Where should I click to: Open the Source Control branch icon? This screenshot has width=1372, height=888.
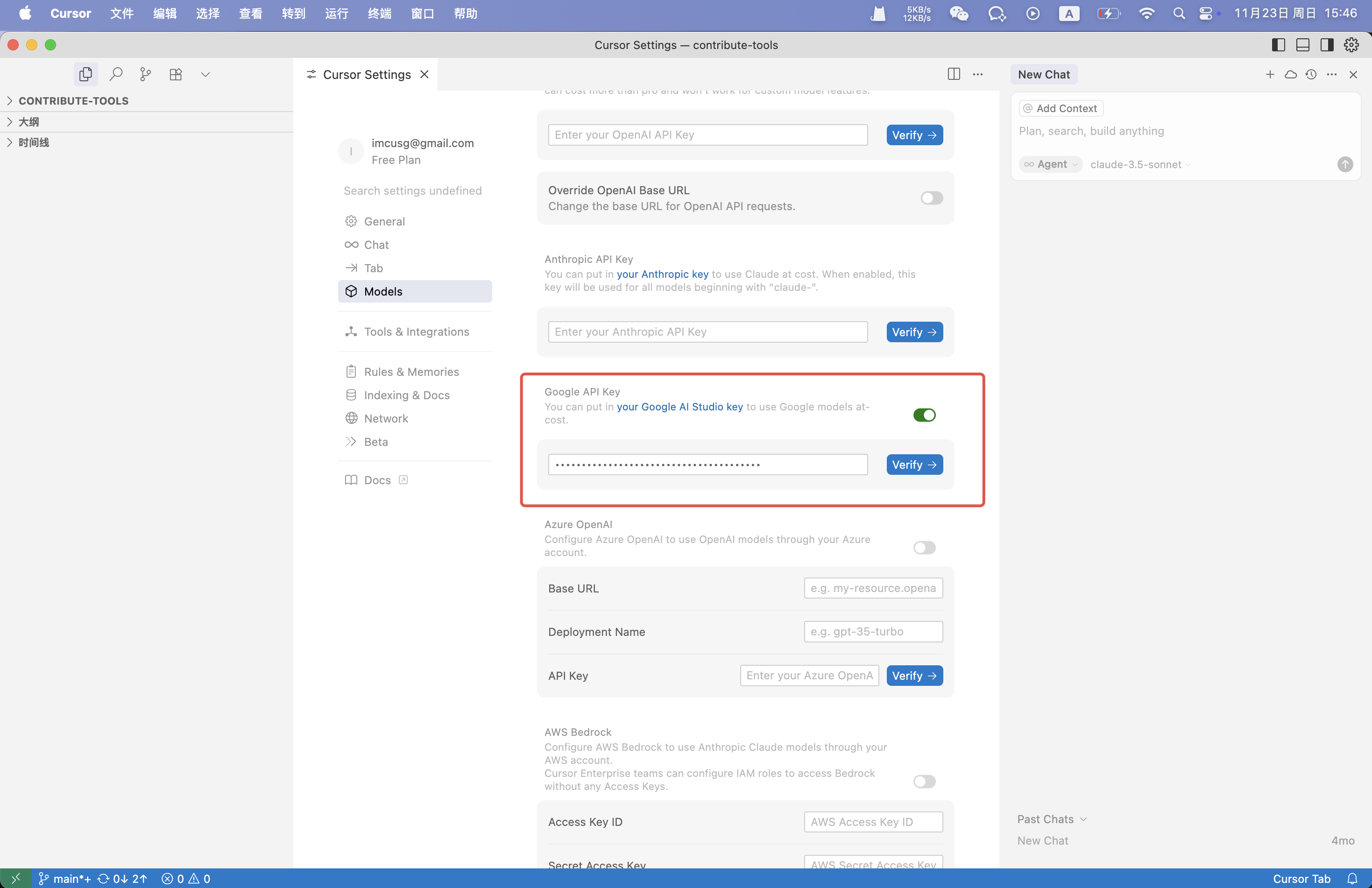click(x=145, y=74)
